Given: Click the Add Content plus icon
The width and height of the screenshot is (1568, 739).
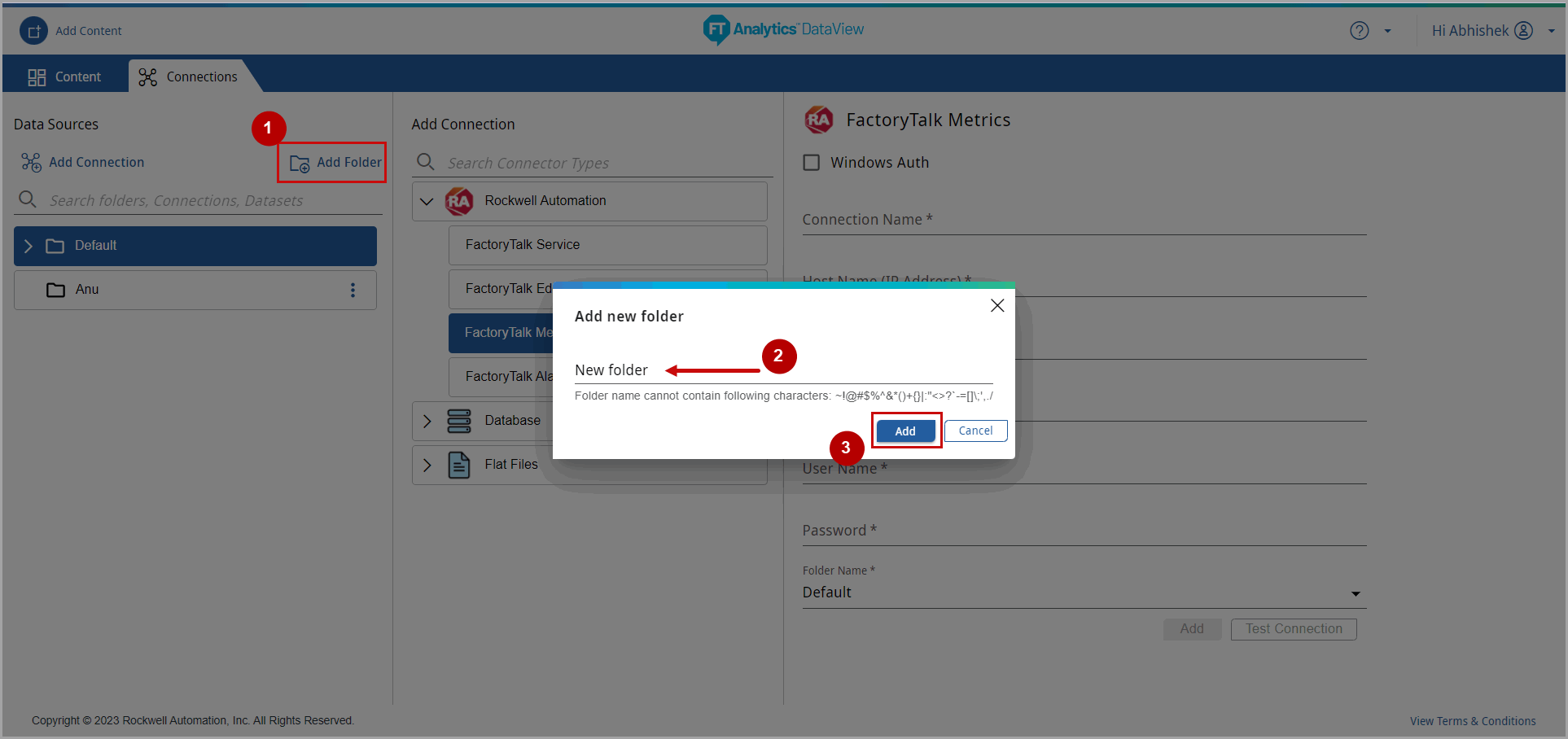Looking at the screenshot, I should 33,31.
